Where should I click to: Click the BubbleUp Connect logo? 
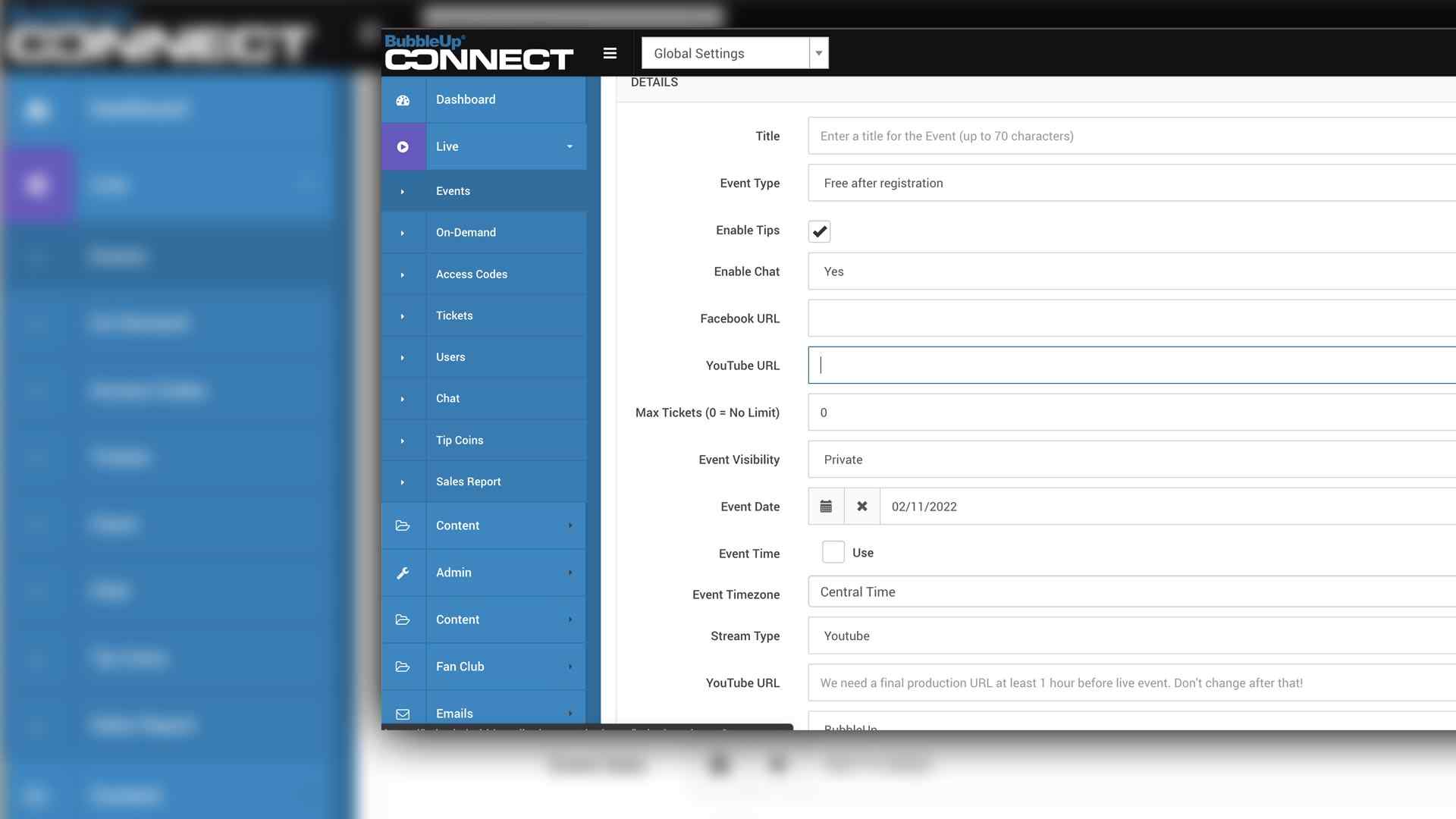point(479,52)
